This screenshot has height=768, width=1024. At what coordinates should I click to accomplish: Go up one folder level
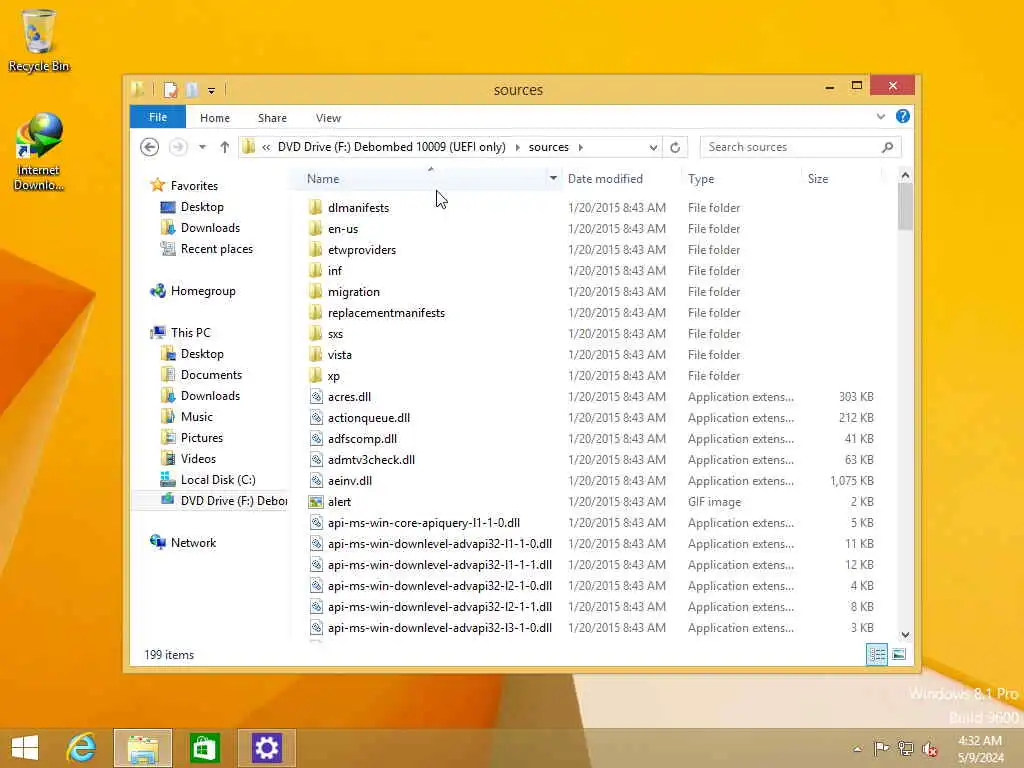click(x=225, y=147)
